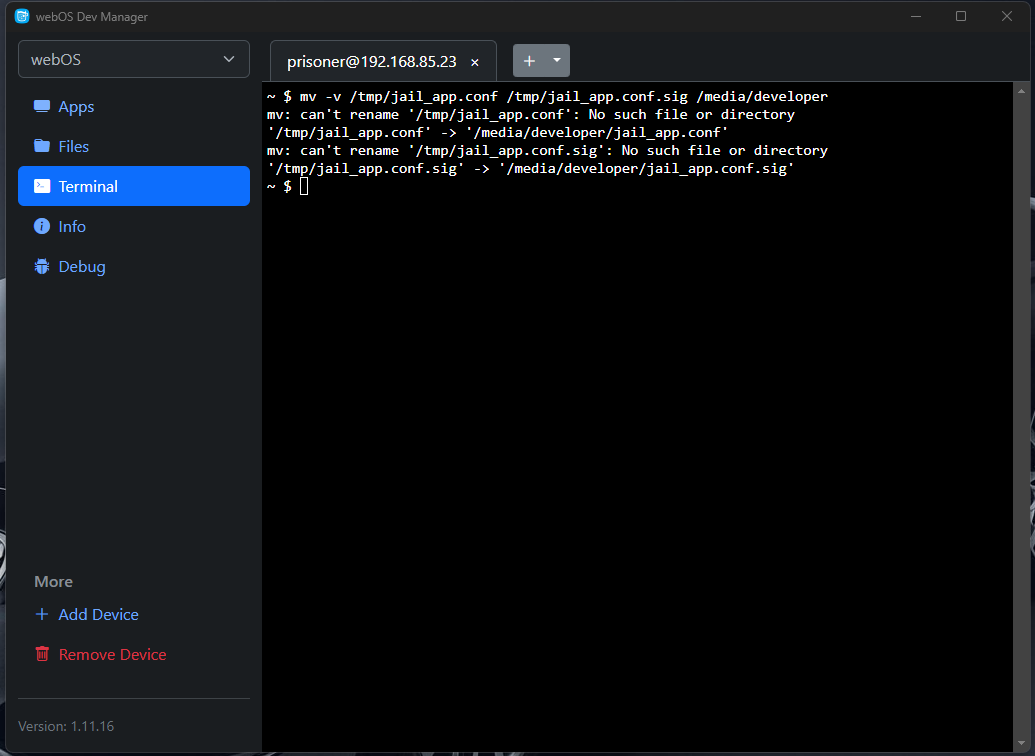The image size is (1035, 756).
Task: Open a new terminal tab with plus button
Action: point(529,61)
